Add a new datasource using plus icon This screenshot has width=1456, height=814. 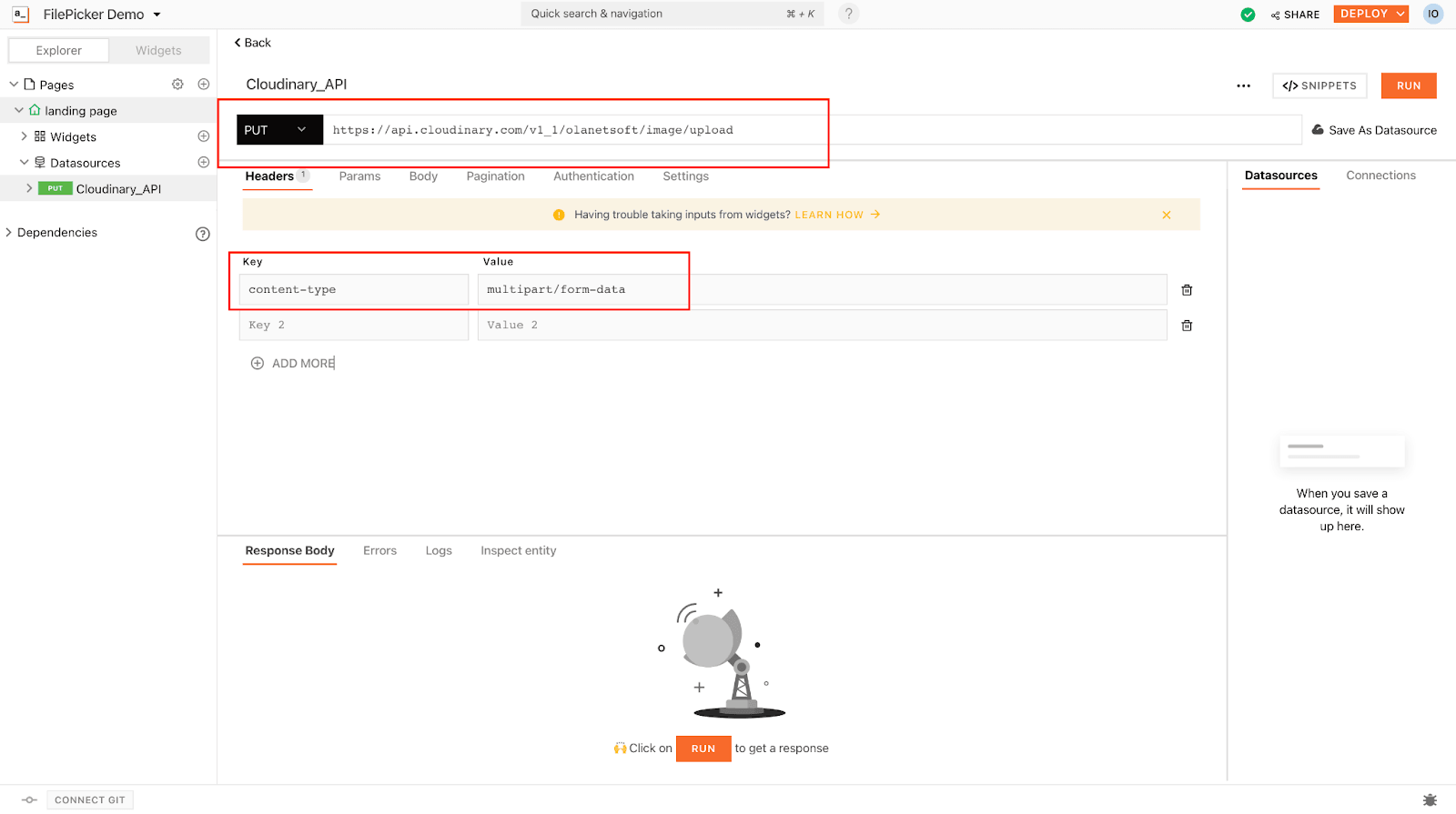[204, 163]
